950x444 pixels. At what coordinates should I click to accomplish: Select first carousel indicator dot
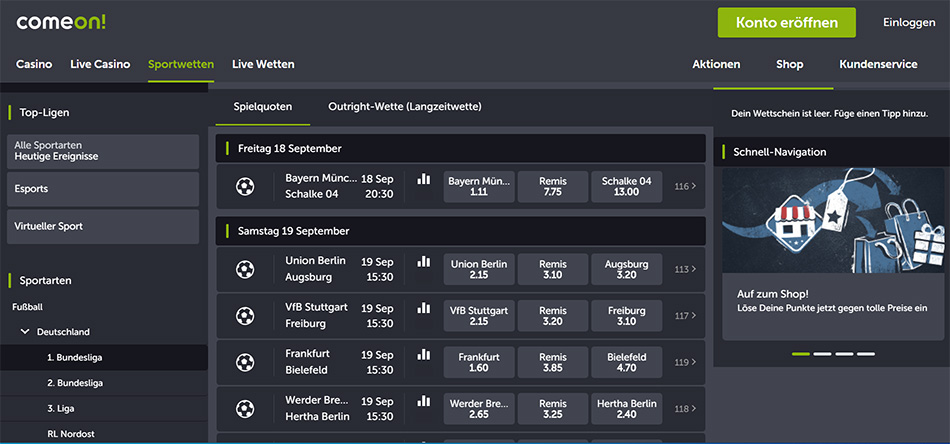pyautogui.click(x=801, y=354)
